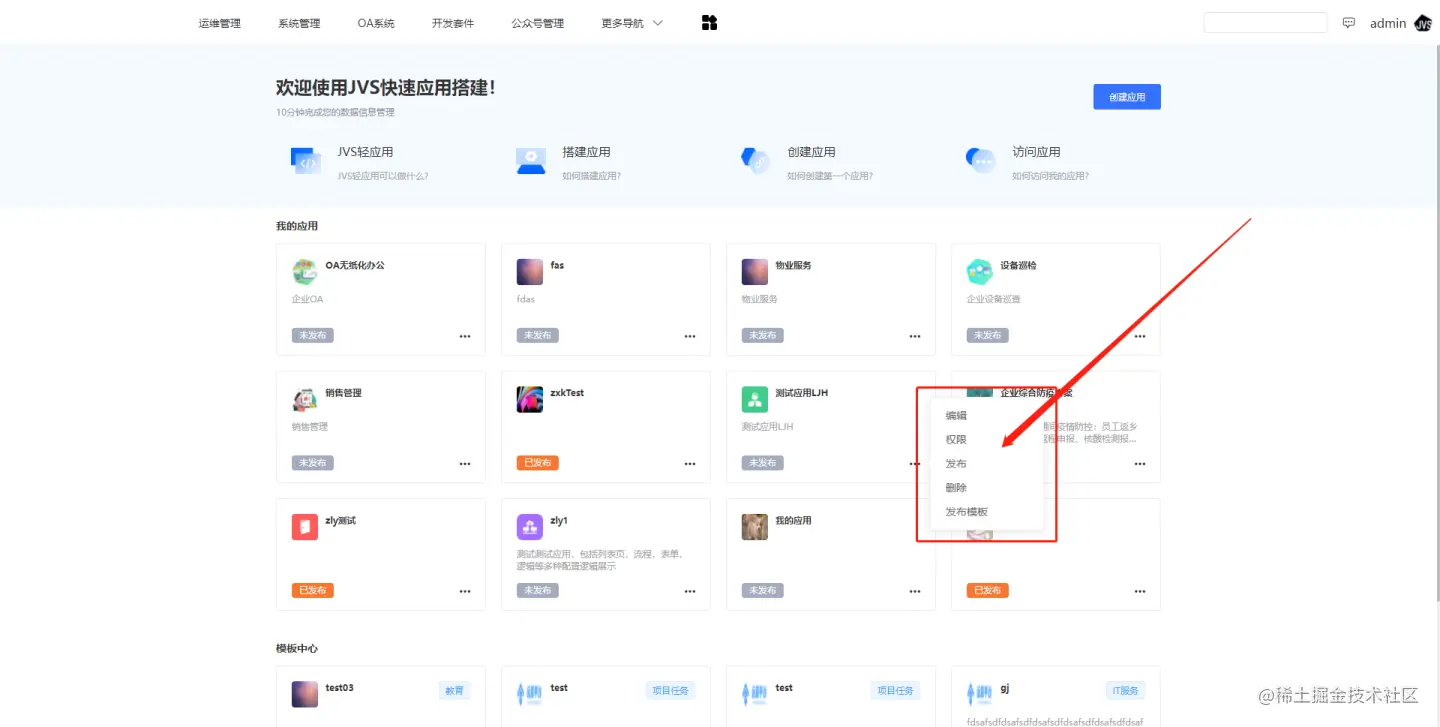
Task: Click the 物业服务 app thumbnail
Action: pos(755,272)
